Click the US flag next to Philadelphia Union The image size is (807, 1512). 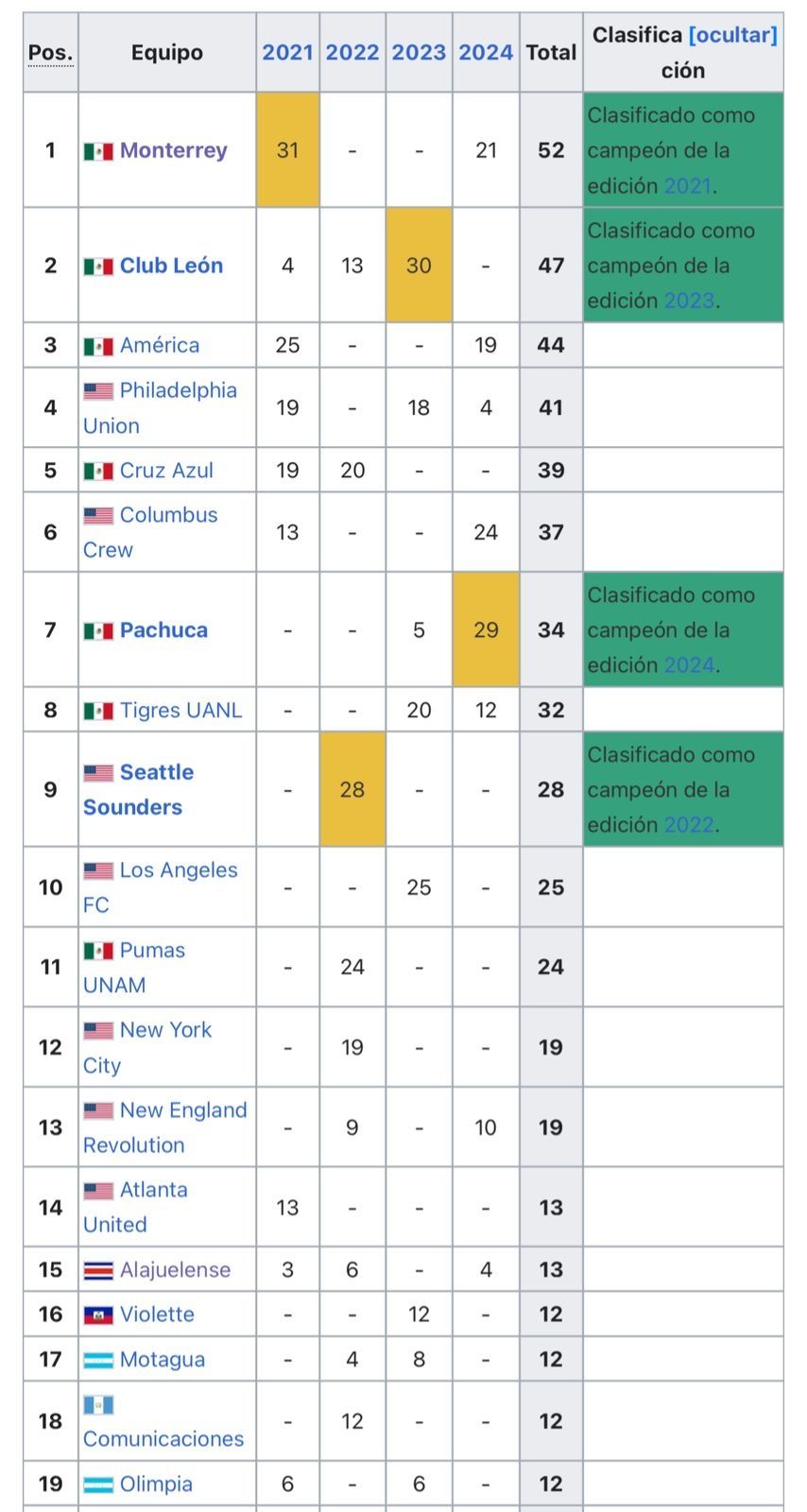click(x=98, y=391)
